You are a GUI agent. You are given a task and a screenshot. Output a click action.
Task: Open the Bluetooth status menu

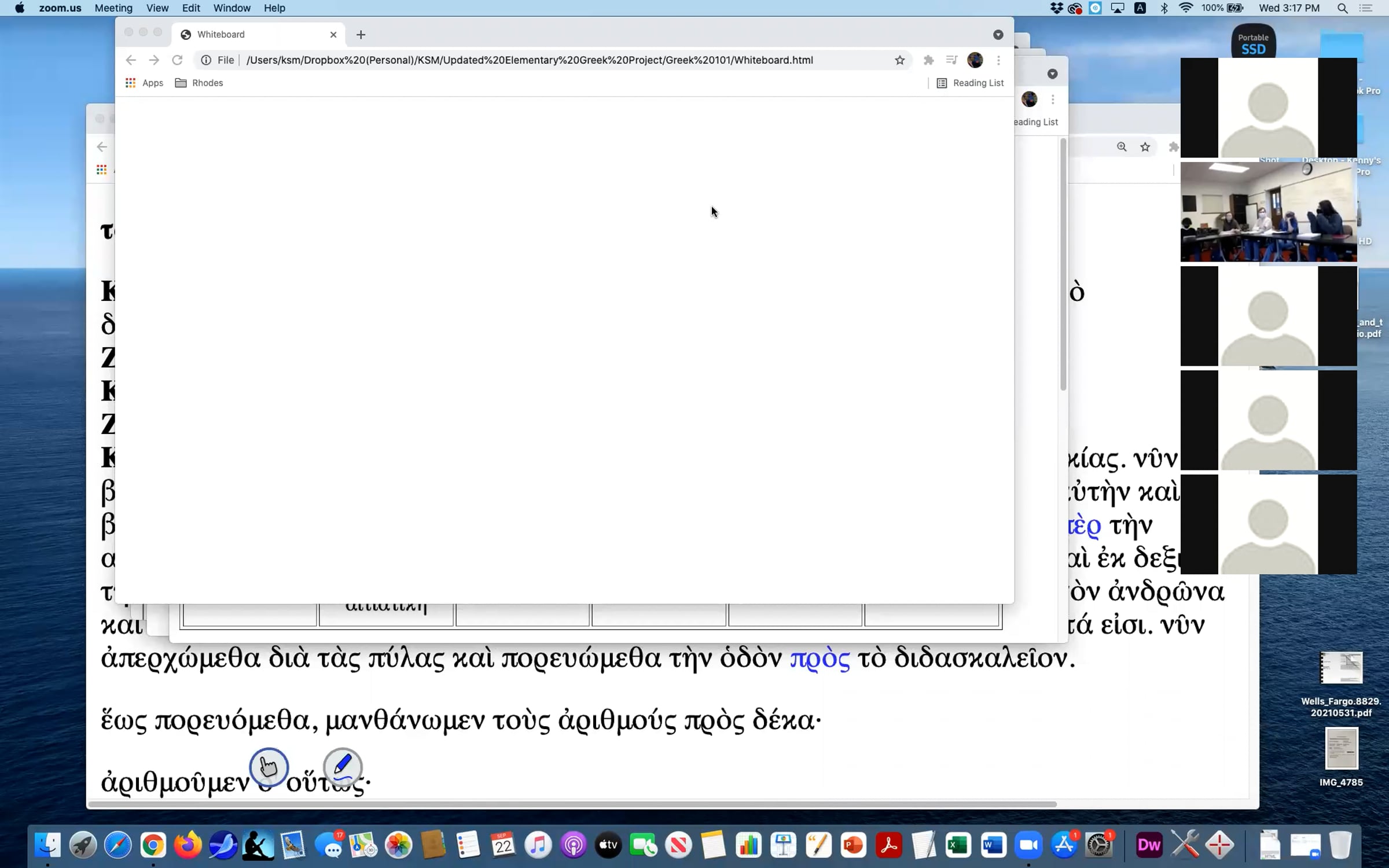point(1164,8)
